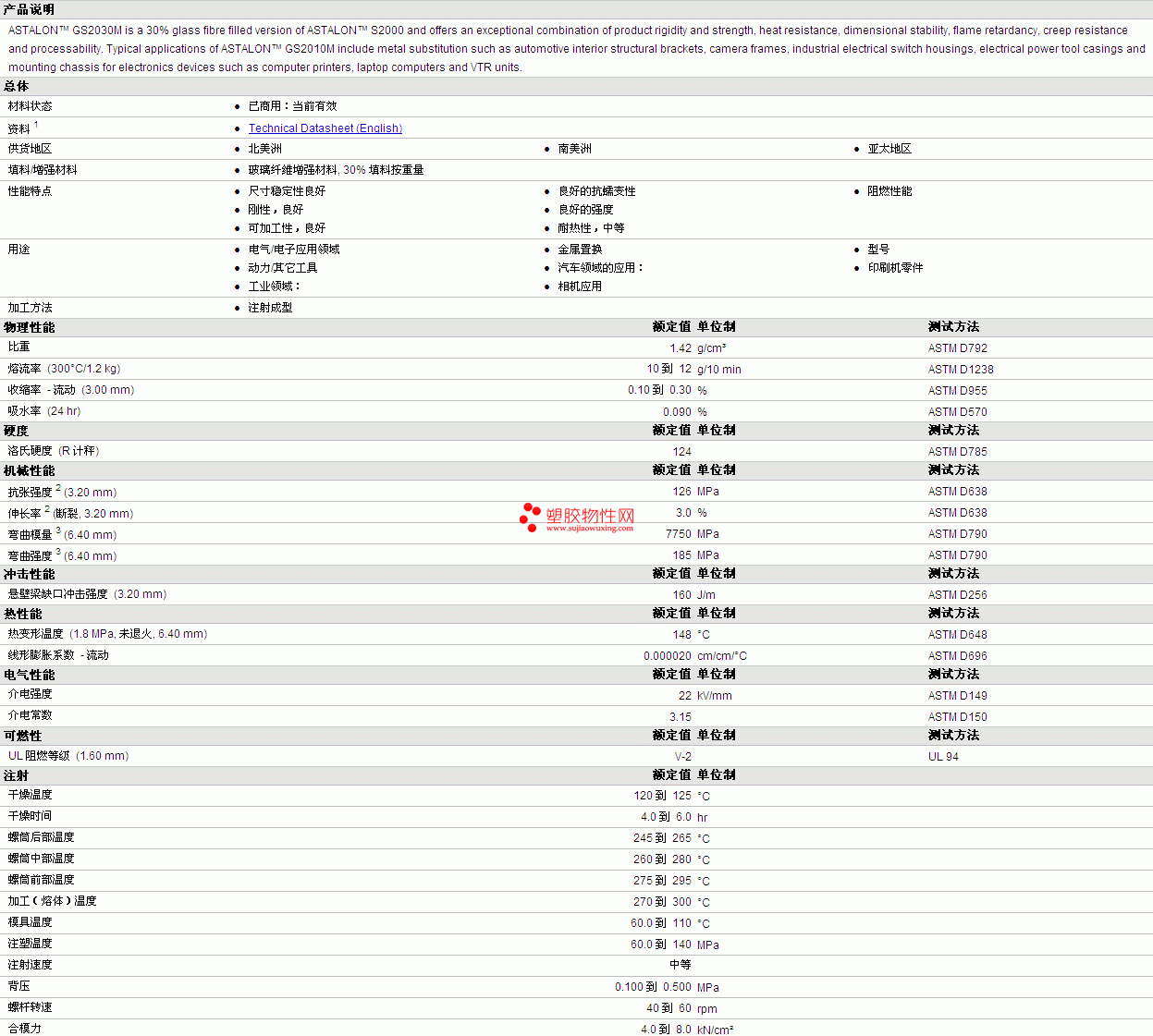Click the 合模力 row label
Image resolution: width=1153 pixels, height=1036 pixels.
pos(24,1029)
